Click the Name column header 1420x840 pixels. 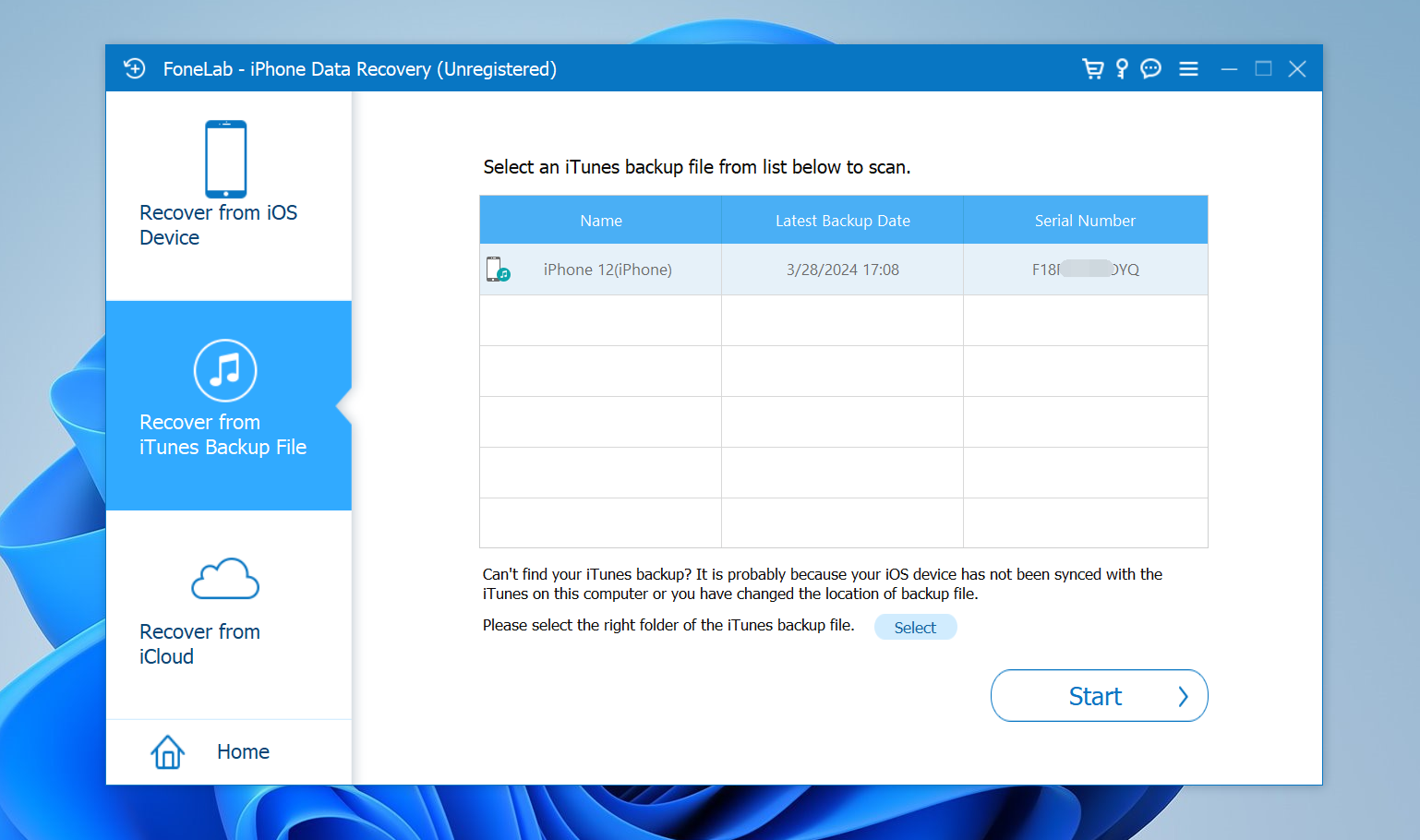click(601, 221)
